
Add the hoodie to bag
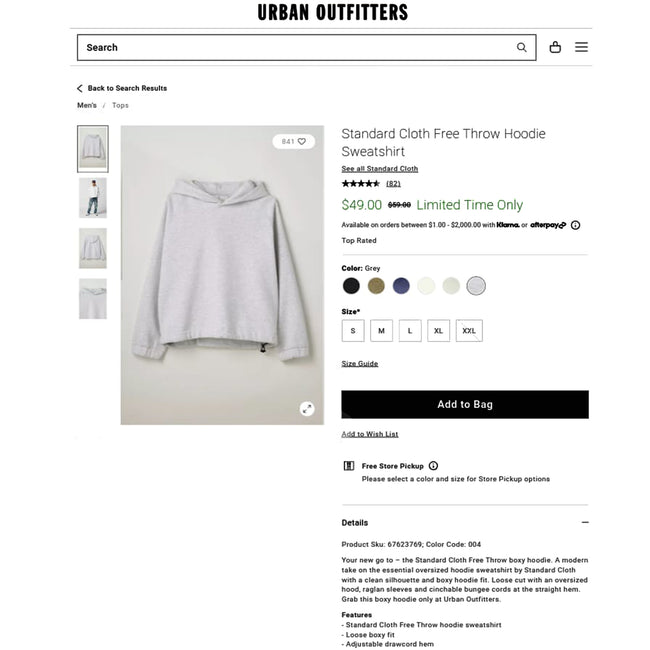(465, 404)
